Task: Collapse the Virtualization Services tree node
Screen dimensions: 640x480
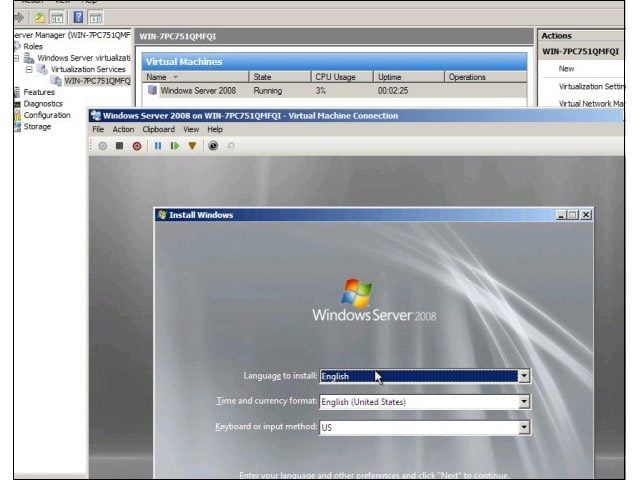Action: click(x=29, y=69)
